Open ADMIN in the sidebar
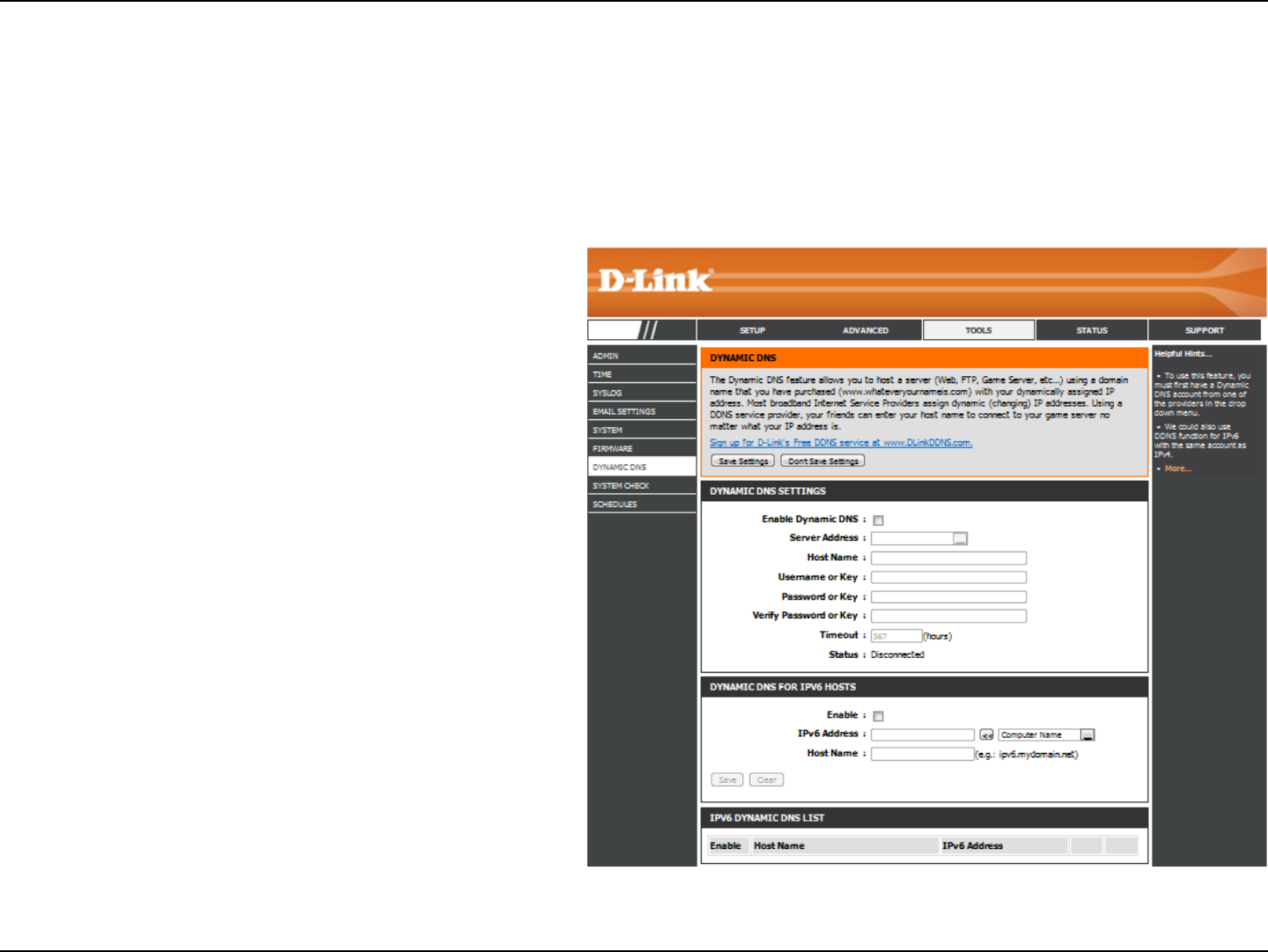 [642, 356]
